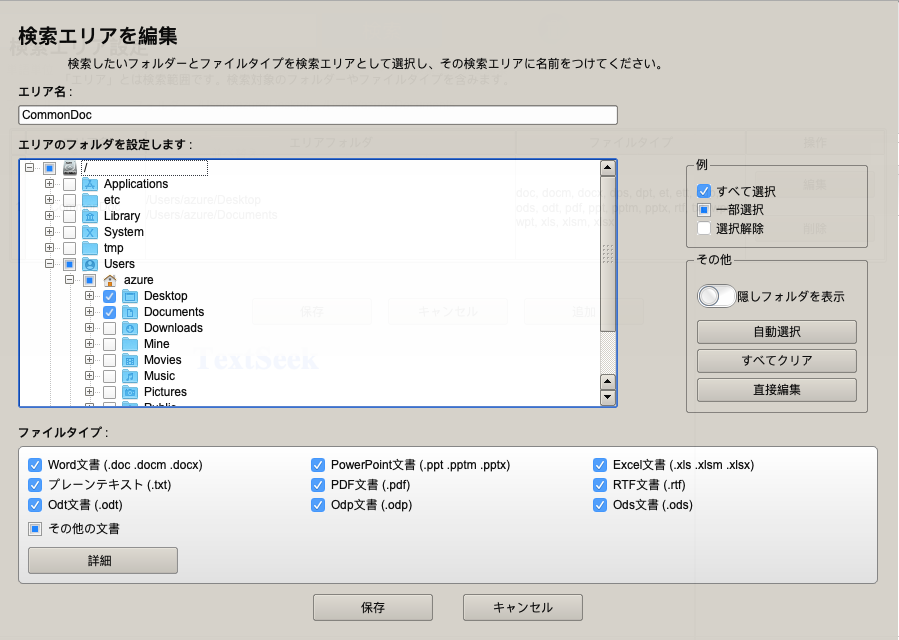This screenshot has width=899, height=640.
Task: Check the Downloads folder checkbox
Action: click(x=109, y=328)
